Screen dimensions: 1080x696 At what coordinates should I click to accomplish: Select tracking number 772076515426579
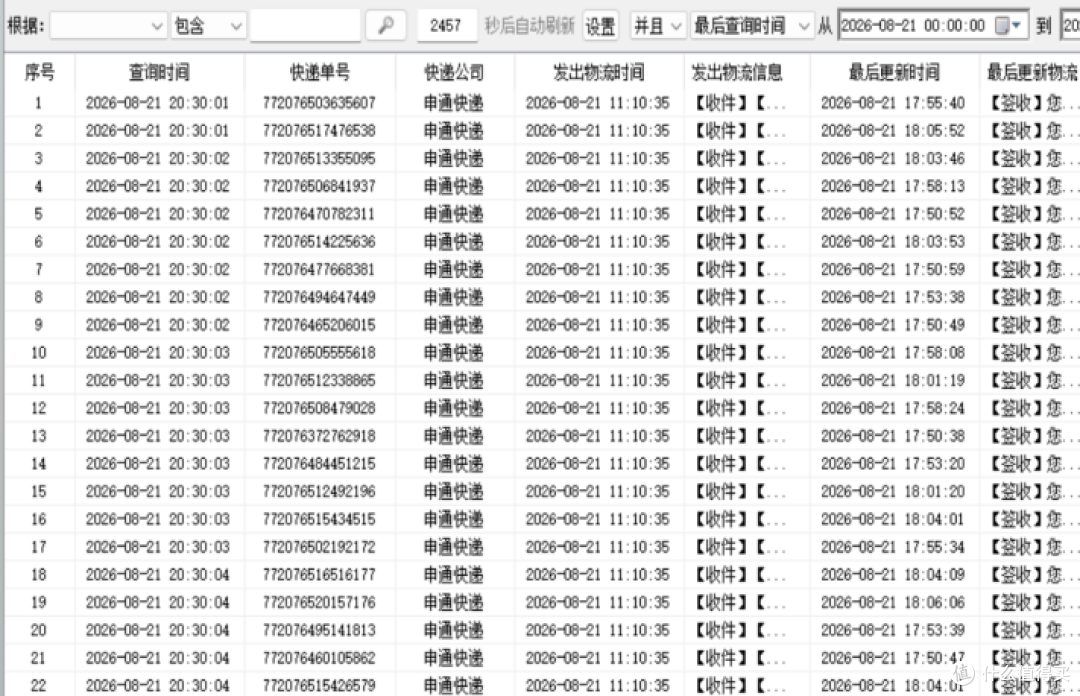click(x=319, y=686)
